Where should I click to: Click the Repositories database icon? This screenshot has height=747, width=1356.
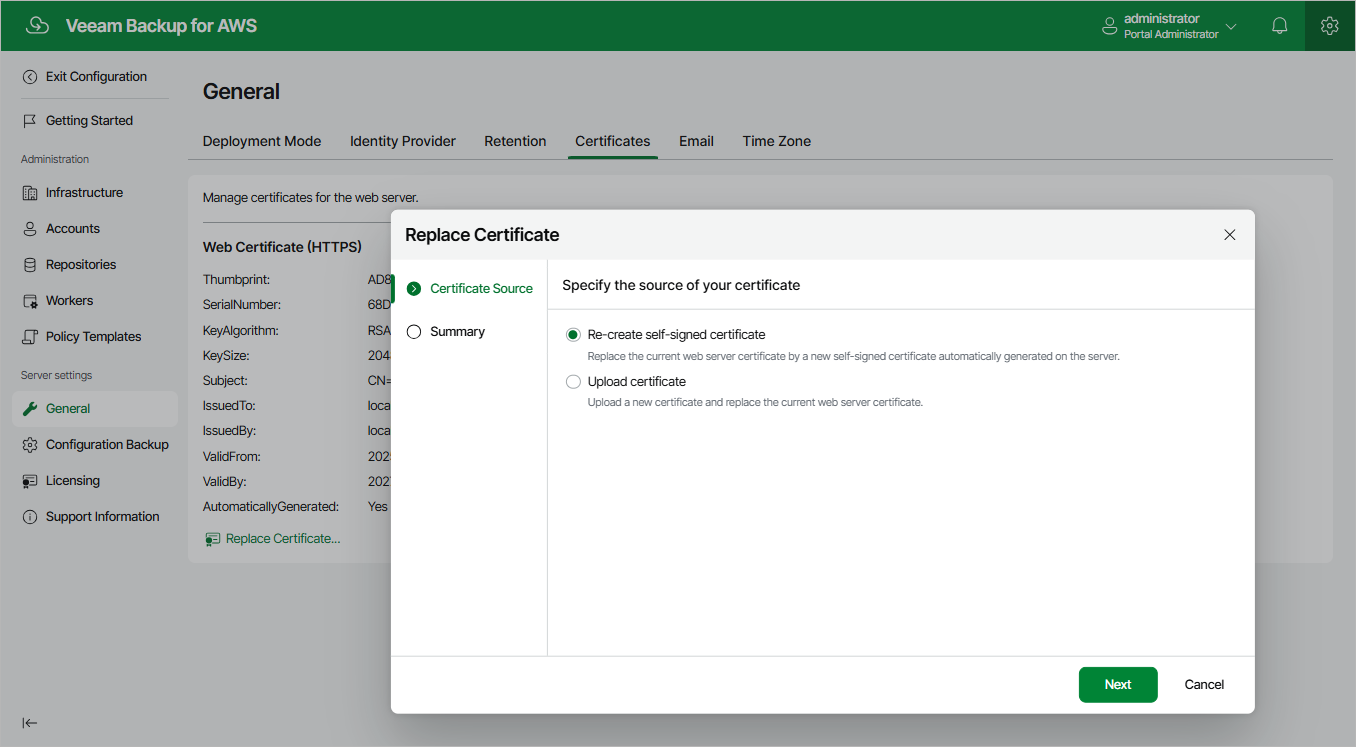[30, 265]
